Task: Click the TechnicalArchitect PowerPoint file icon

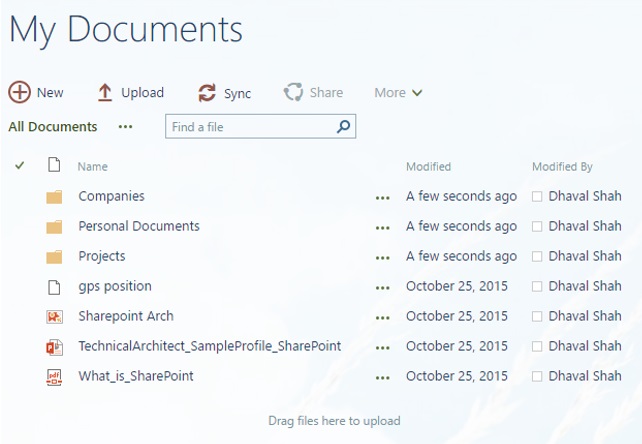Action: tap(54, 347)
